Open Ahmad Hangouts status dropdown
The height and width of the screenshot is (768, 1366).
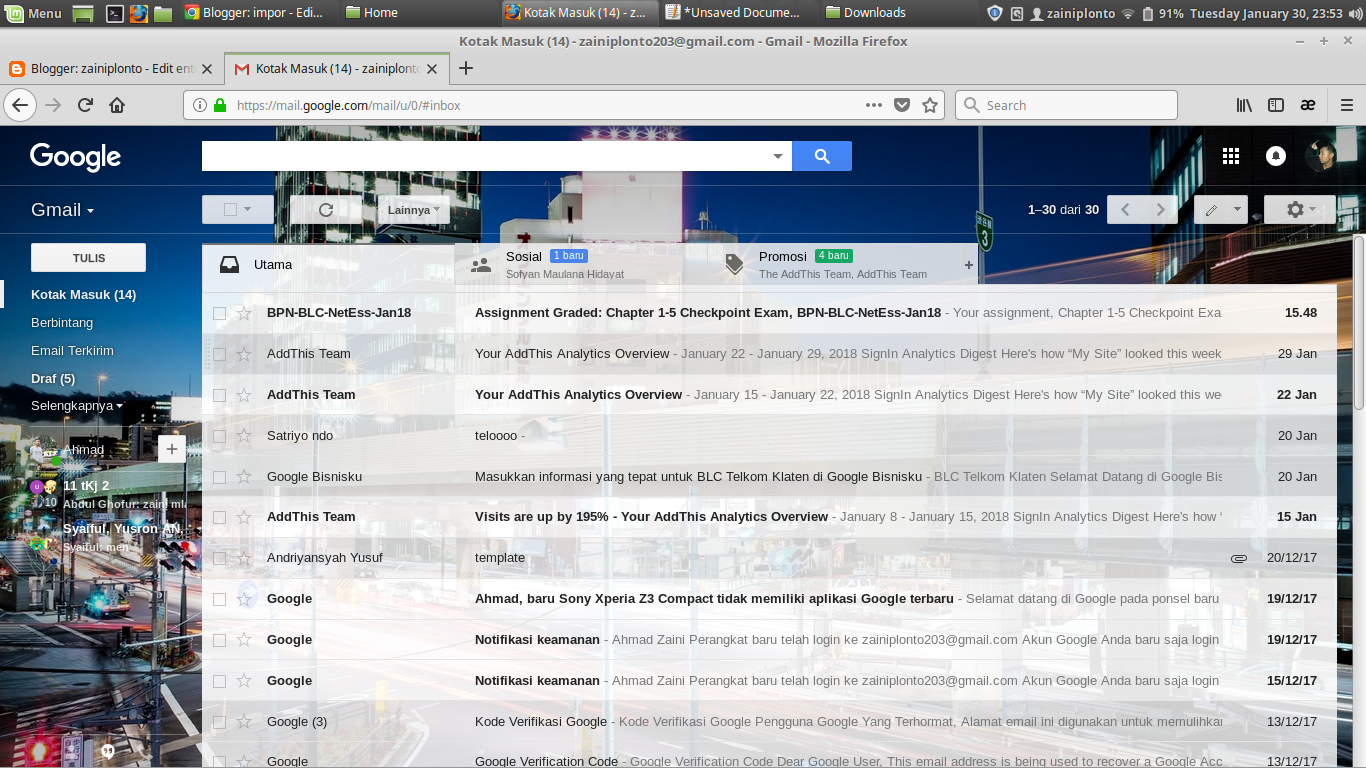tap(83, 449)
